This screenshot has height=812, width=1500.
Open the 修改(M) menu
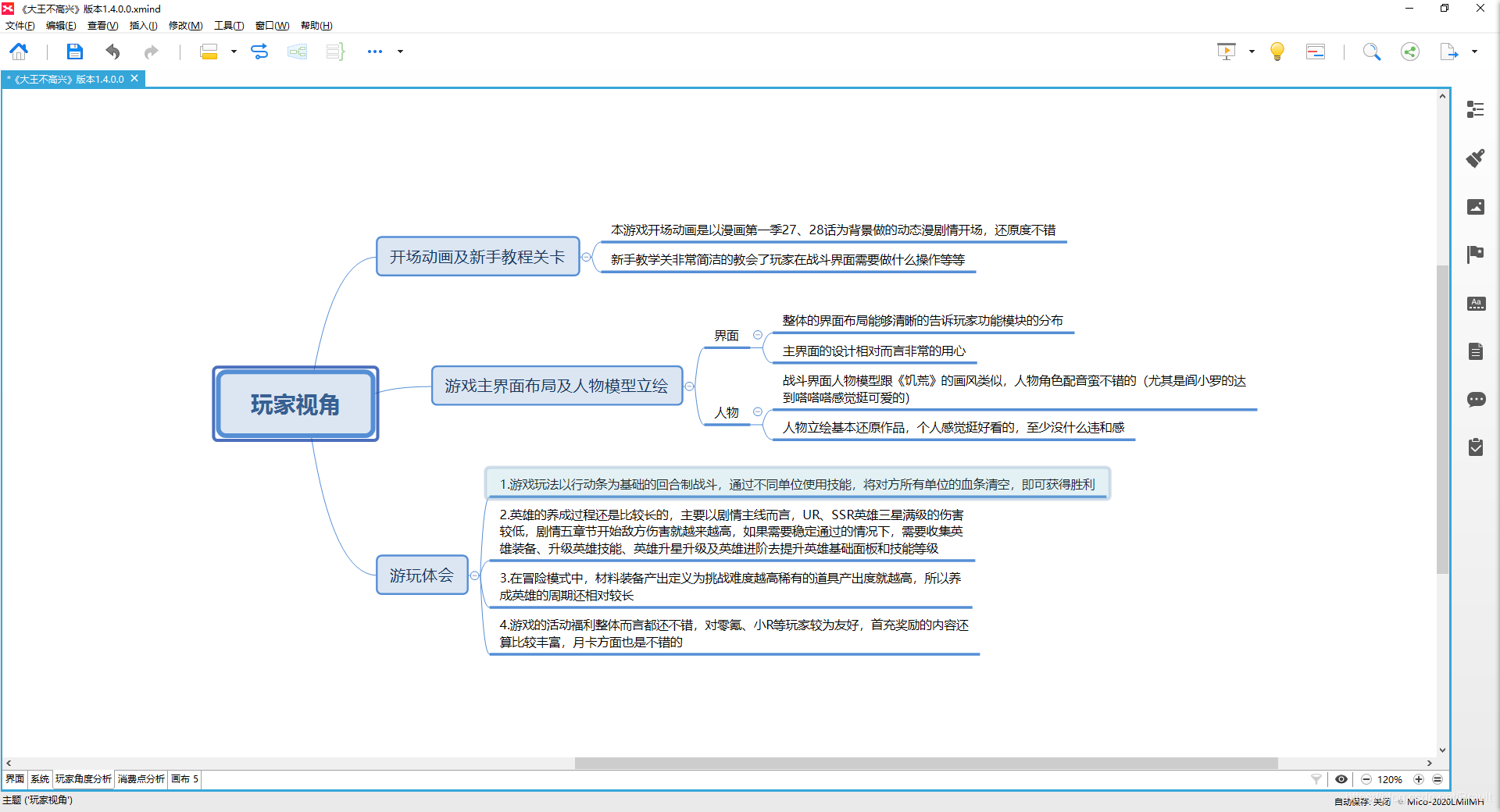[186, 26]
